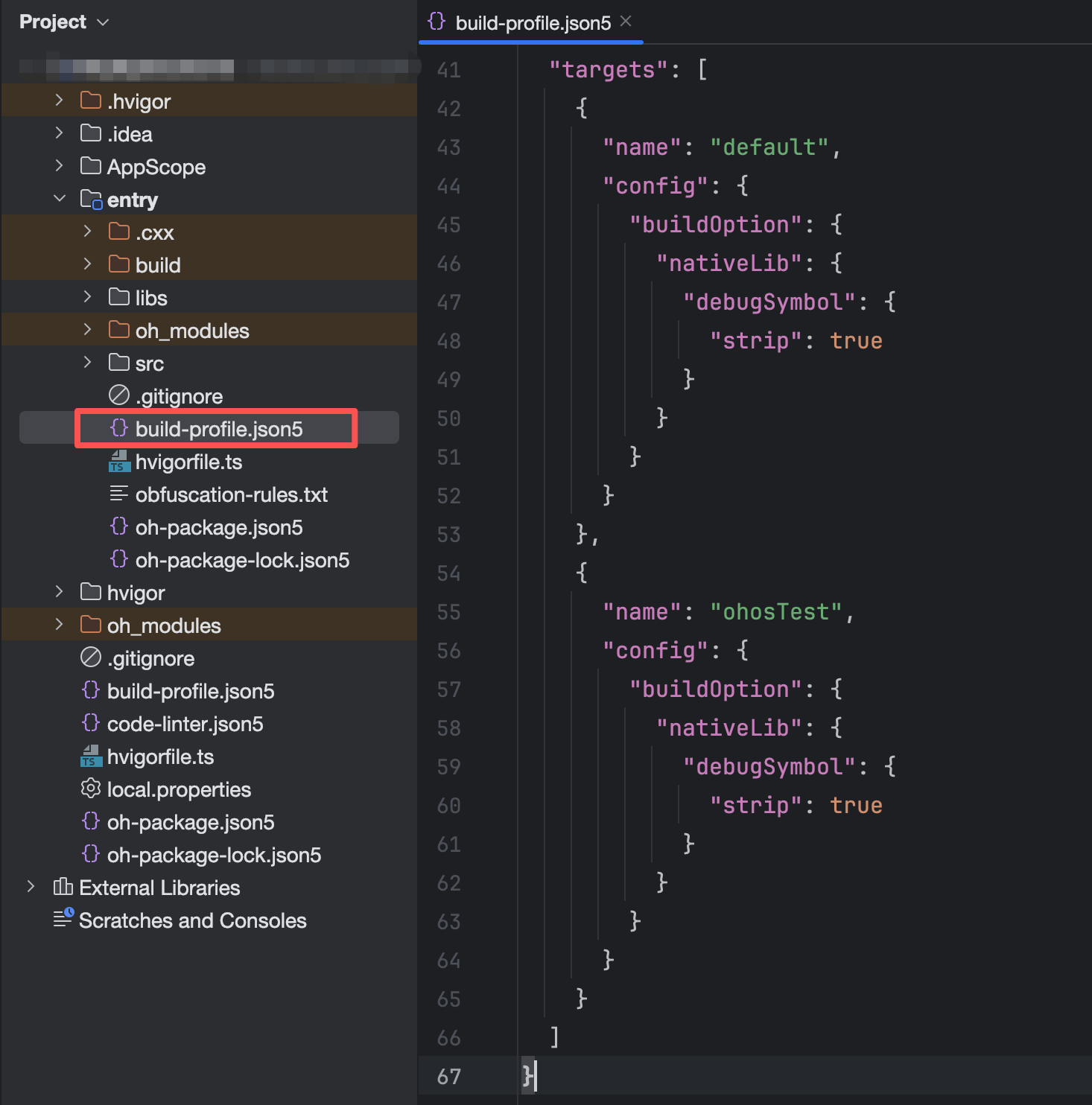The width and height of the screenshot is (1092, 1105).
Task: Open oh-package.json5 inside entry
Action: pos(218,527)
